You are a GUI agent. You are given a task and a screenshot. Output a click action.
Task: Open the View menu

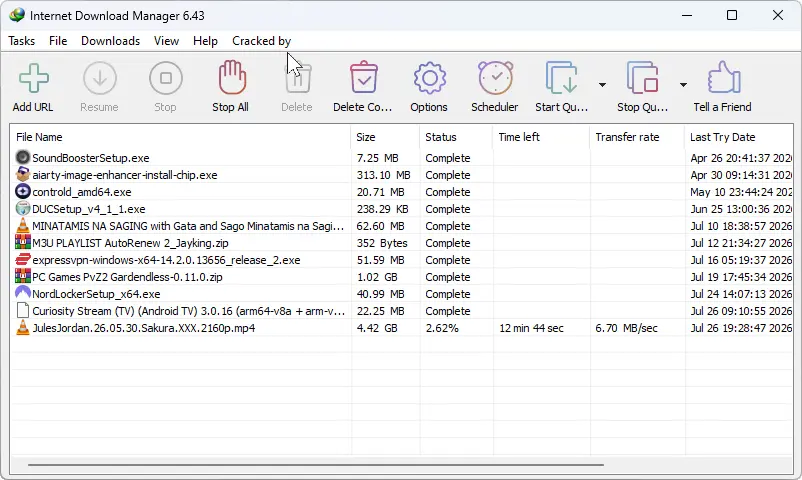pyautogui.click(x=166, y=41)
